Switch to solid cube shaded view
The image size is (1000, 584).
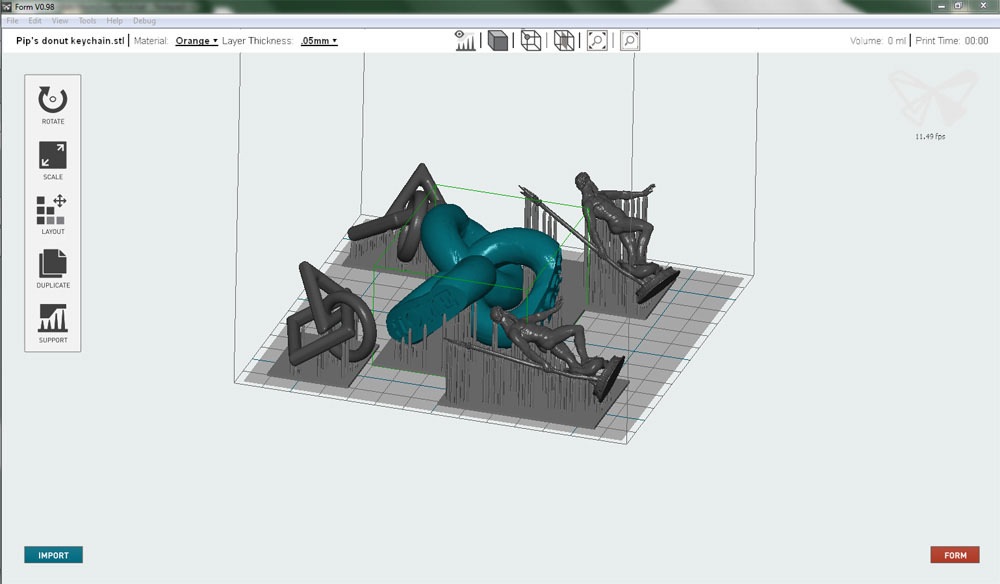pos(497,41)
